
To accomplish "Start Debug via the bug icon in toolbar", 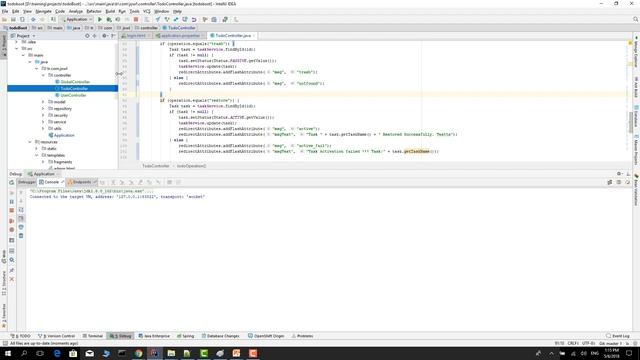I will pos(109,19).
